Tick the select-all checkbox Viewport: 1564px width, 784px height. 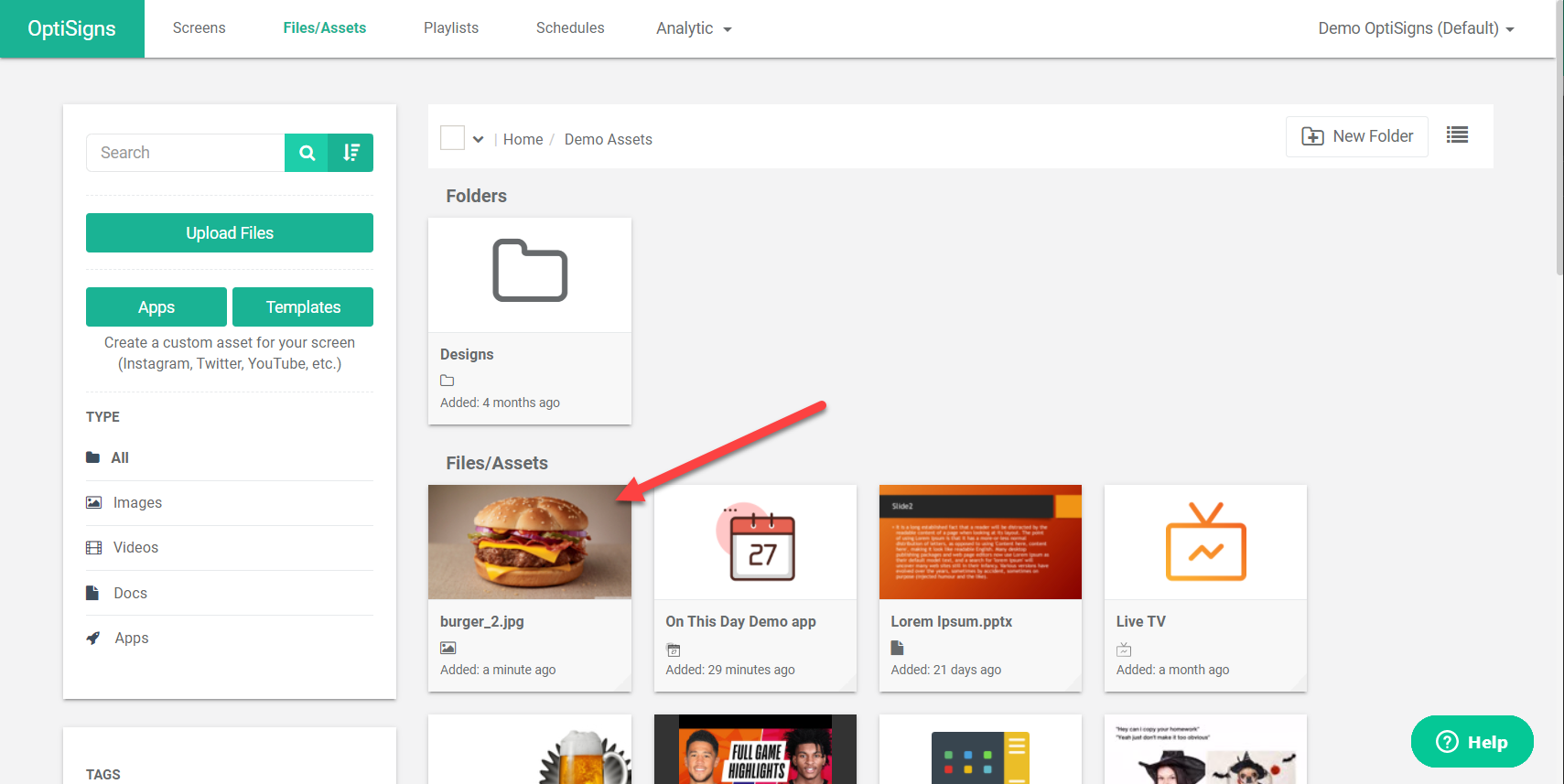pos(452,138)
